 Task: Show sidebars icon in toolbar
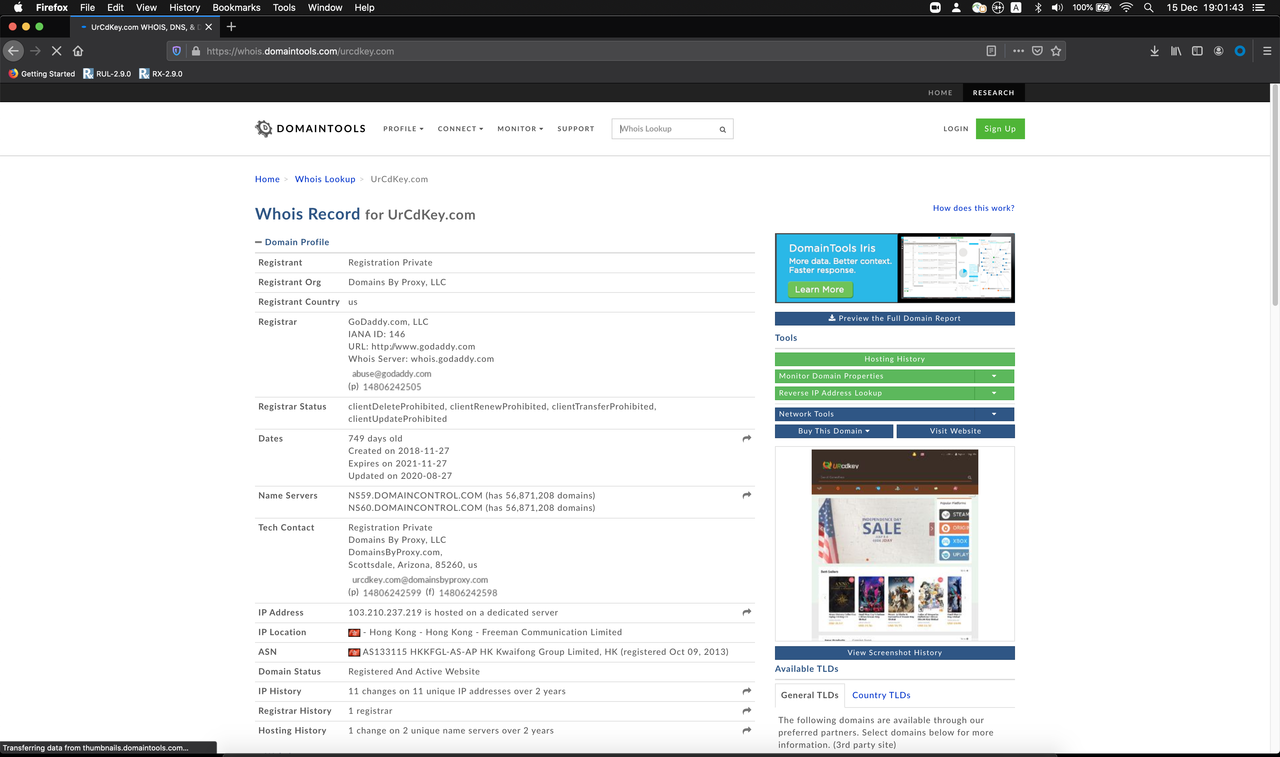point(1197,51)
